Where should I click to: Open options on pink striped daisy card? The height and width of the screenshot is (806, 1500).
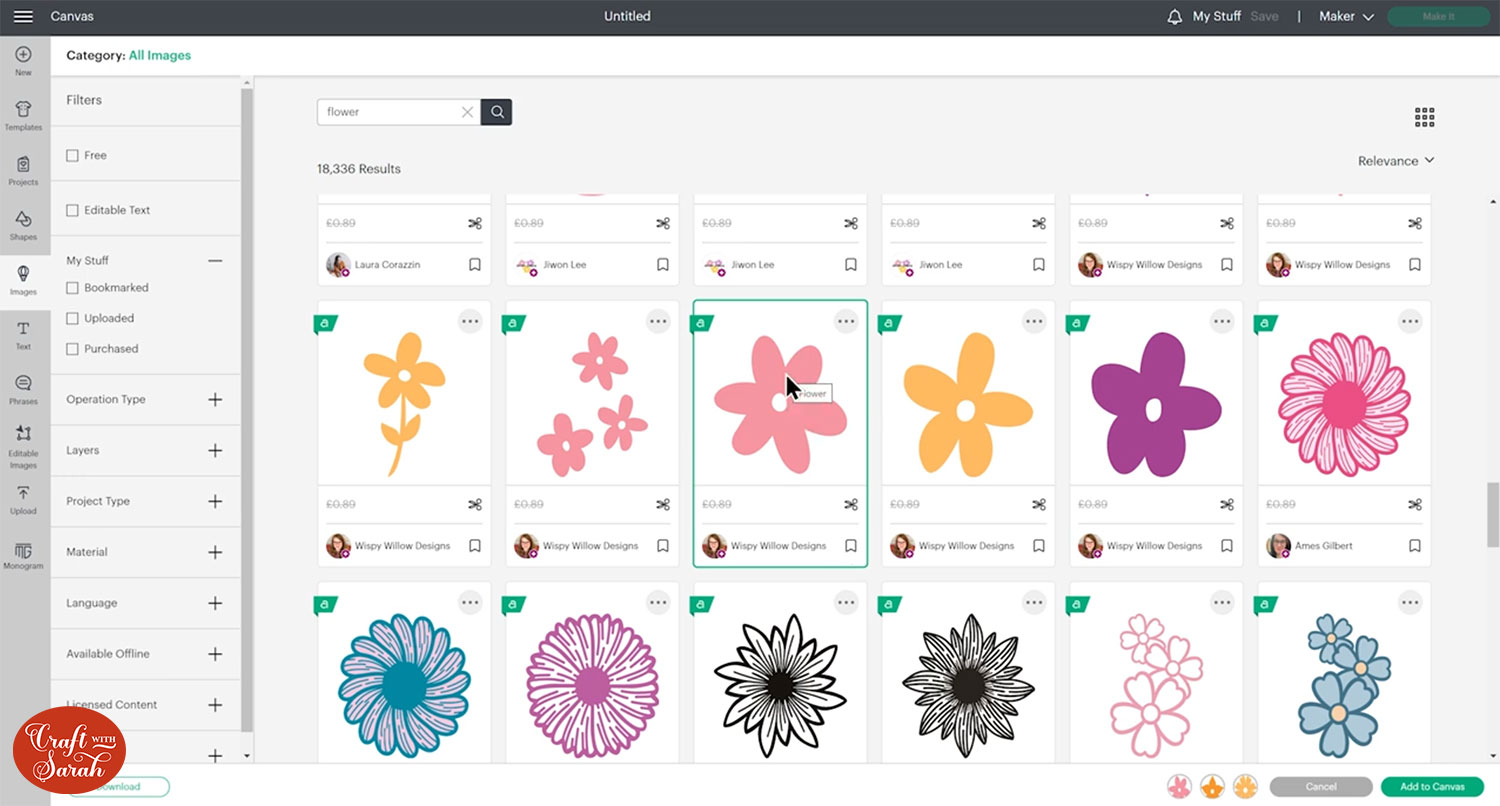click(x=1410, y=321)
